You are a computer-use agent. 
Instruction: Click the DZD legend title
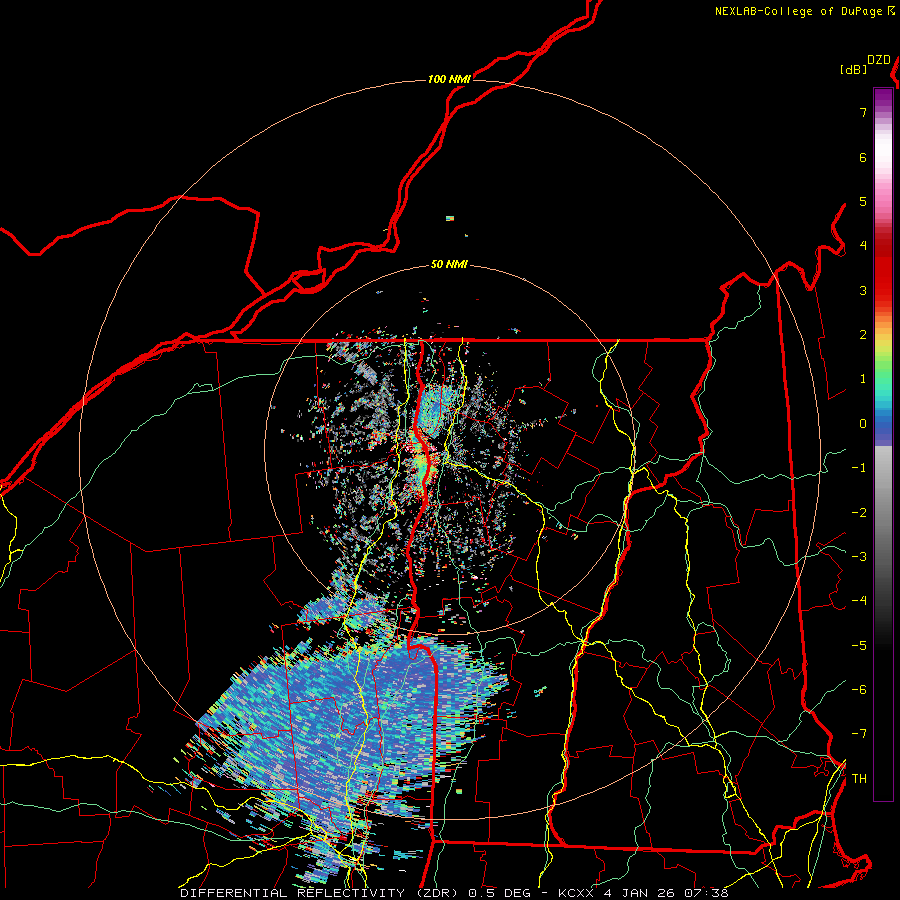(879, 60)
